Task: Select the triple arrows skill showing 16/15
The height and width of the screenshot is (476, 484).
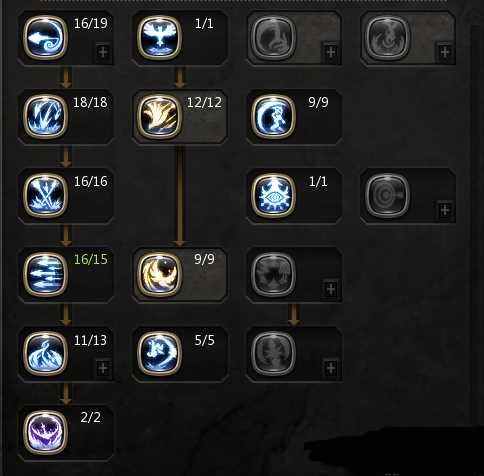Action: click(x=45, y=274)
